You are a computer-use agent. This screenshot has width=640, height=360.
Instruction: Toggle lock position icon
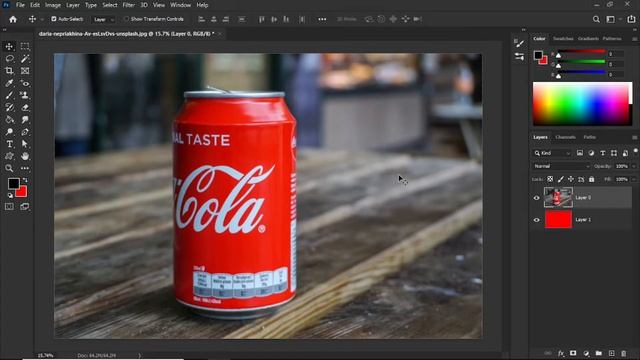click(571, 179)
